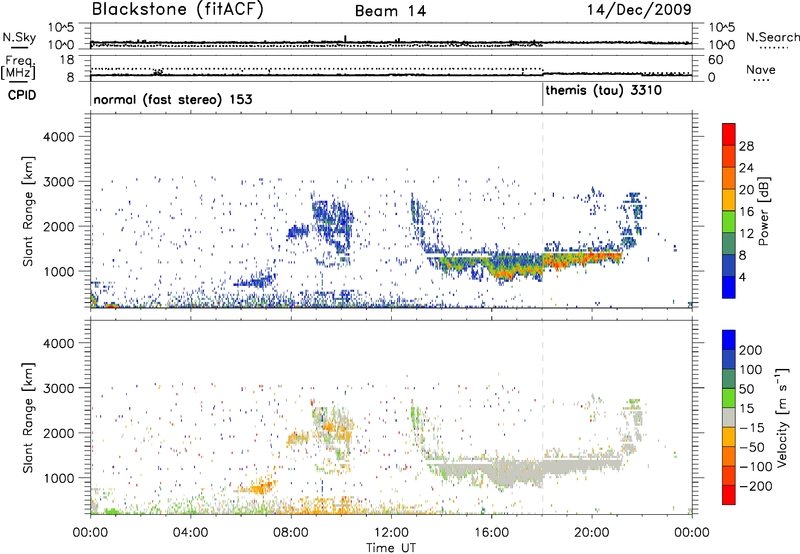Click the "04:00" time axis tick label
The width and height of the screenshot is (800, 554).
coord(190,533)
